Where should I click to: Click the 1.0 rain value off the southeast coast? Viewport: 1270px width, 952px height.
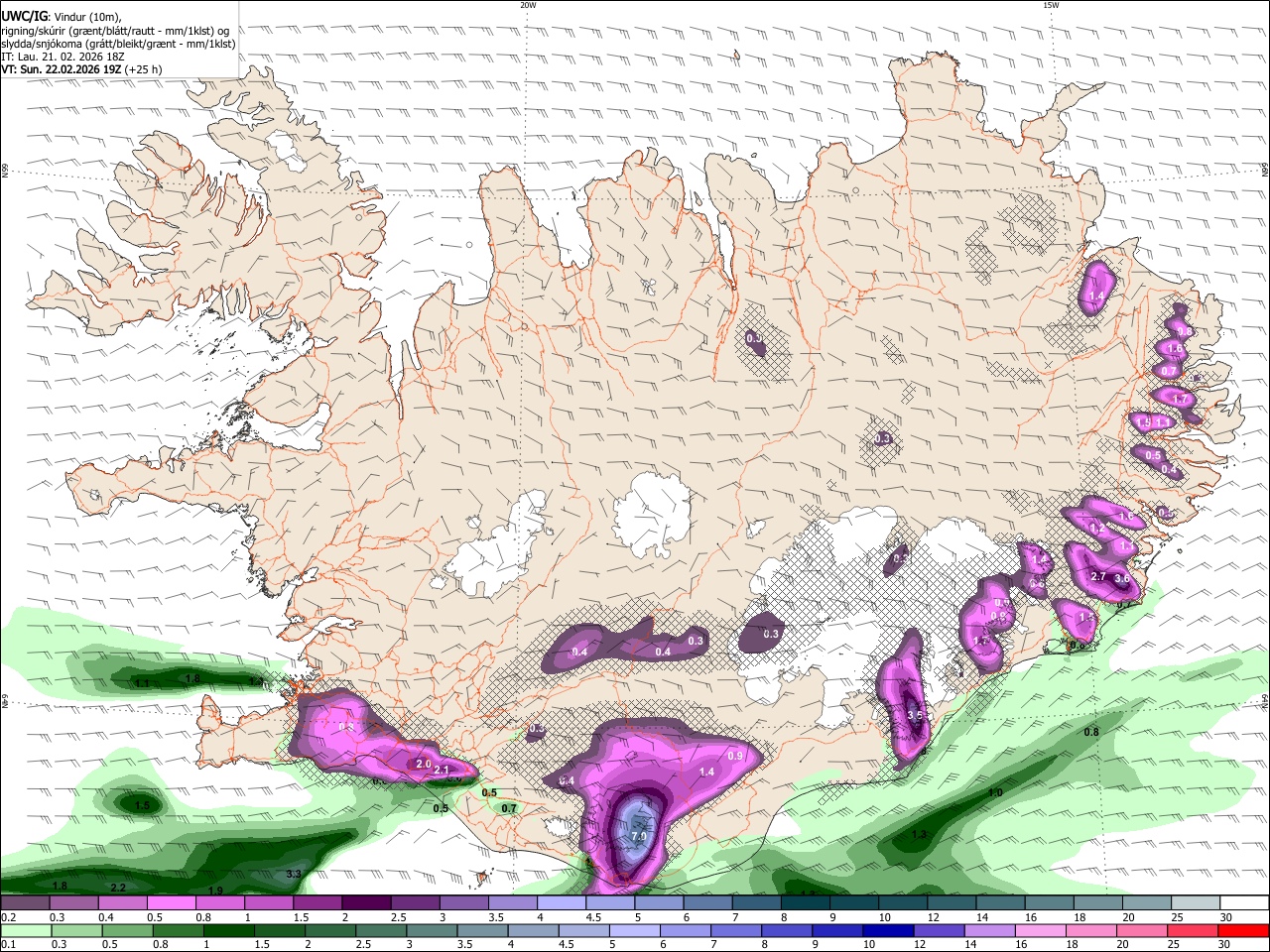click(x=995, y=792)
